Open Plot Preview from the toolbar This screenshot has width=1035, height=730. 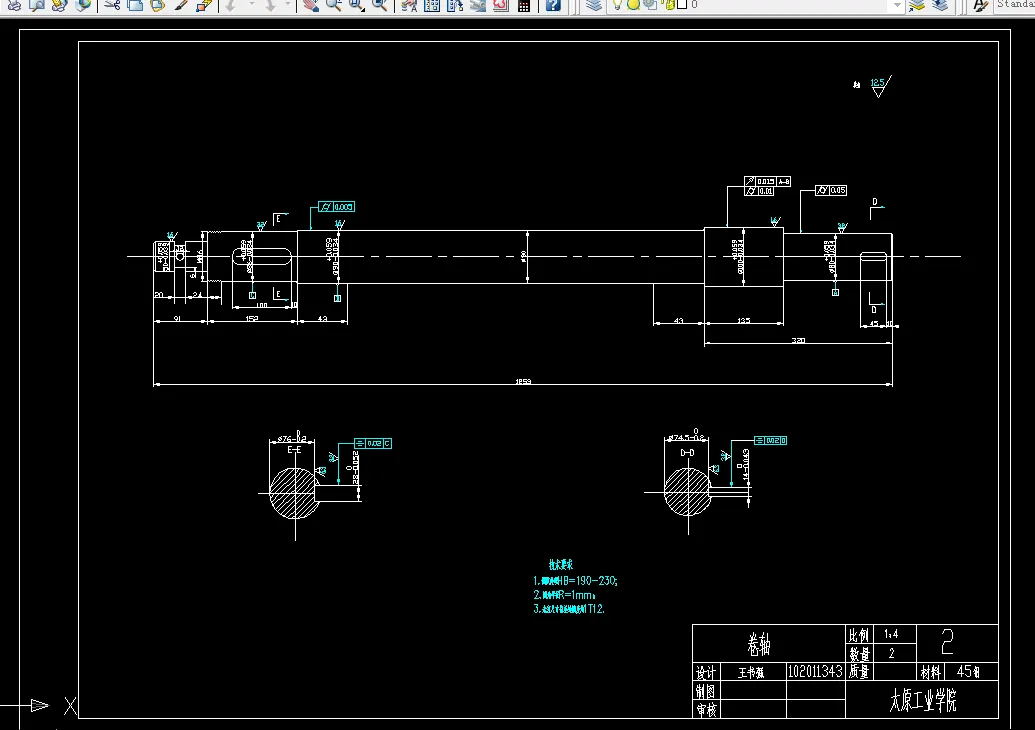pyautogui.click(x=37, y=5)
